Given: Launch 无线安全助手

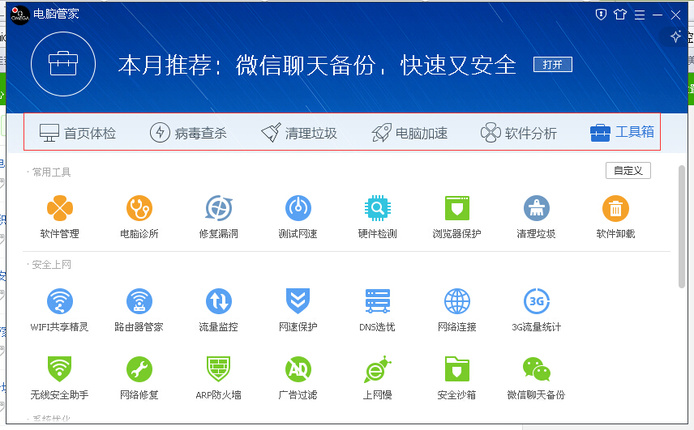Looking at the screenshot, I should [60, 377].
